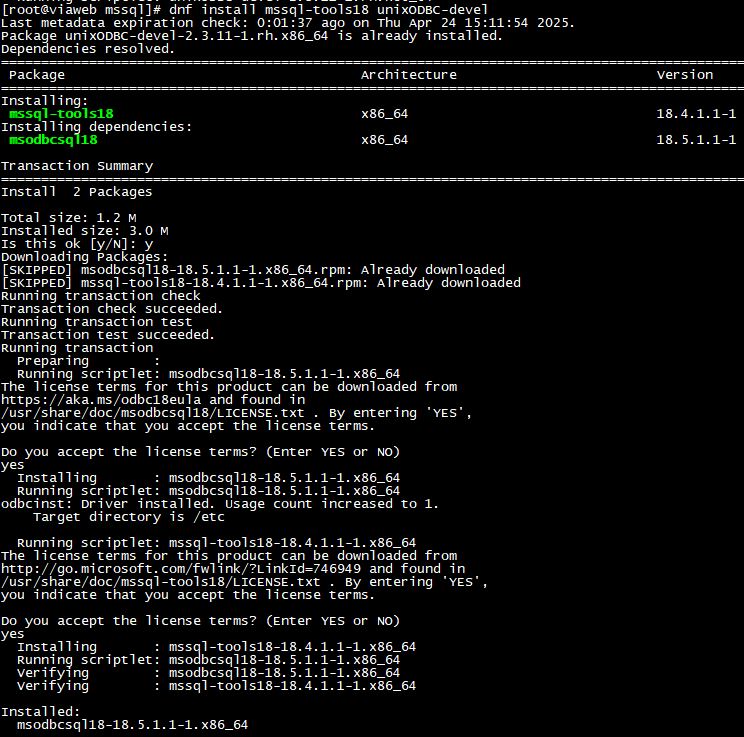Click the 'Installed:' heading
Screen dimensions: 744x737
click(40, 712)
